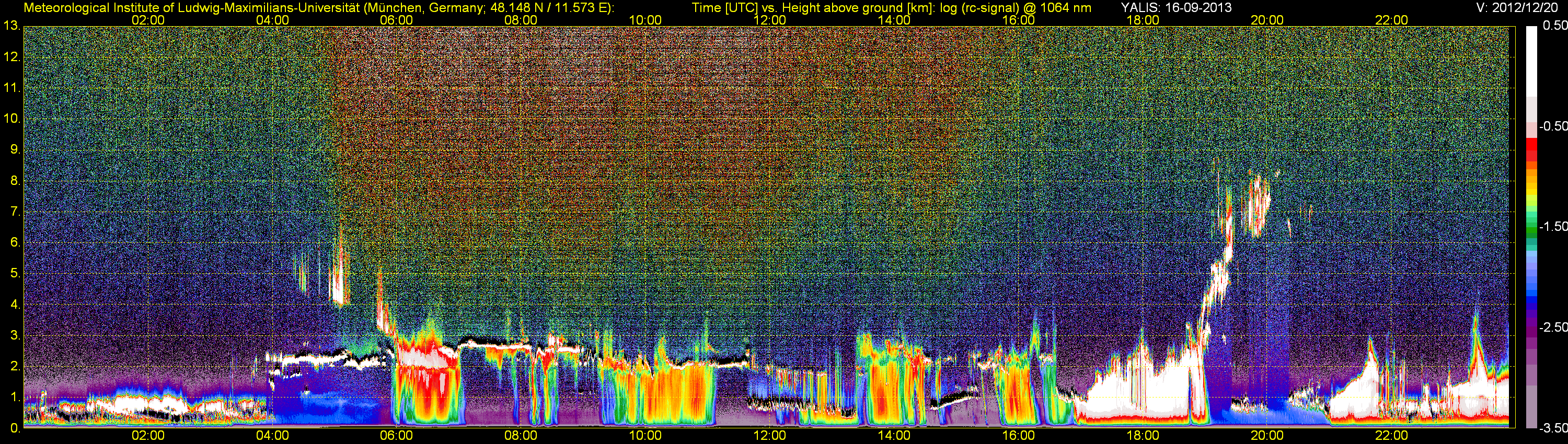Click the 22:00 label on the top time axis
The width and height of the screenshot is (1568, 444).
tap(1391, 20)
